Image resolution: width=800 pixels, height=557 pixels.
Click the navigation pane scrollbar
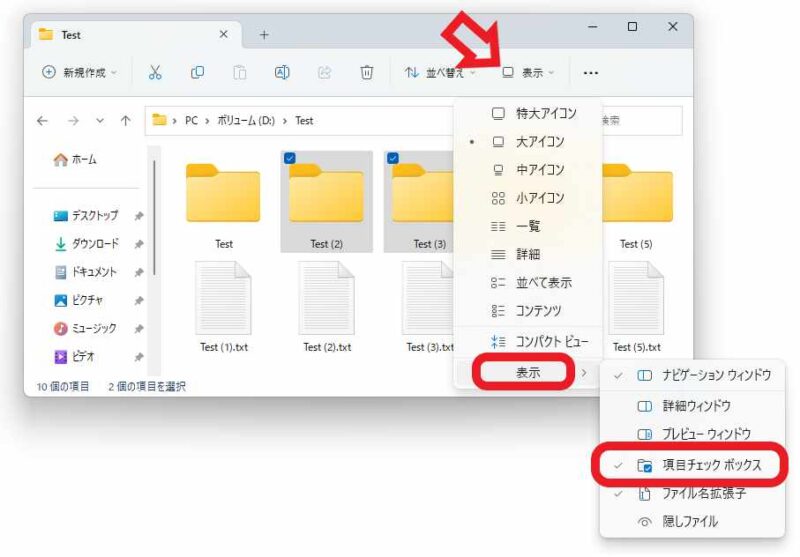(x=154, y=217)
